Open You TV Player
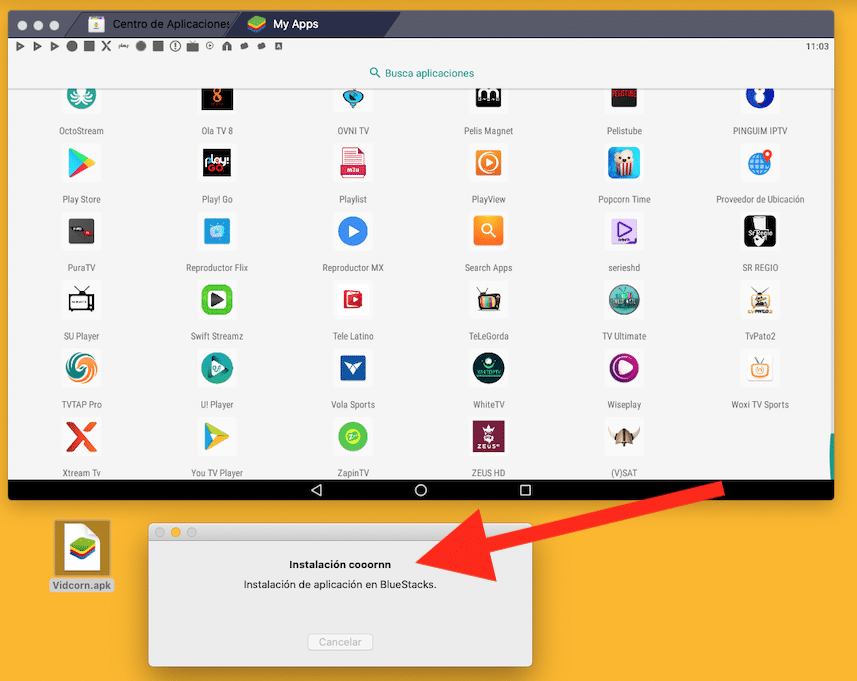Image resolution: width=857 pixels, height=681 pixels. click(x=216, y=437)
